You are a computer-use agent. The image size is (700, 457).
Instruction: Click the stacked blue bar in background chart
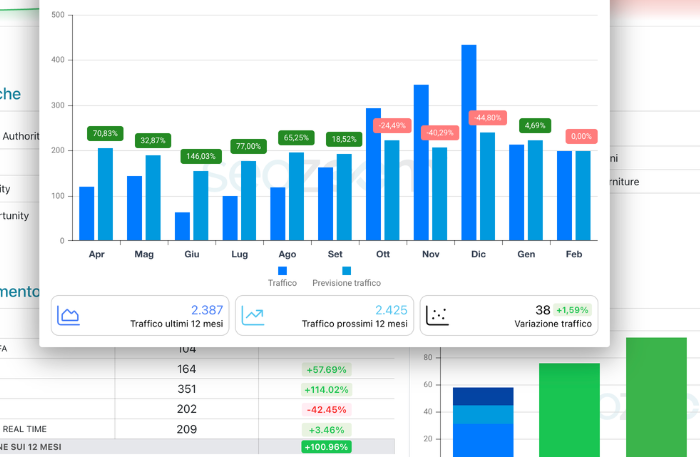[x=483, y=422]
